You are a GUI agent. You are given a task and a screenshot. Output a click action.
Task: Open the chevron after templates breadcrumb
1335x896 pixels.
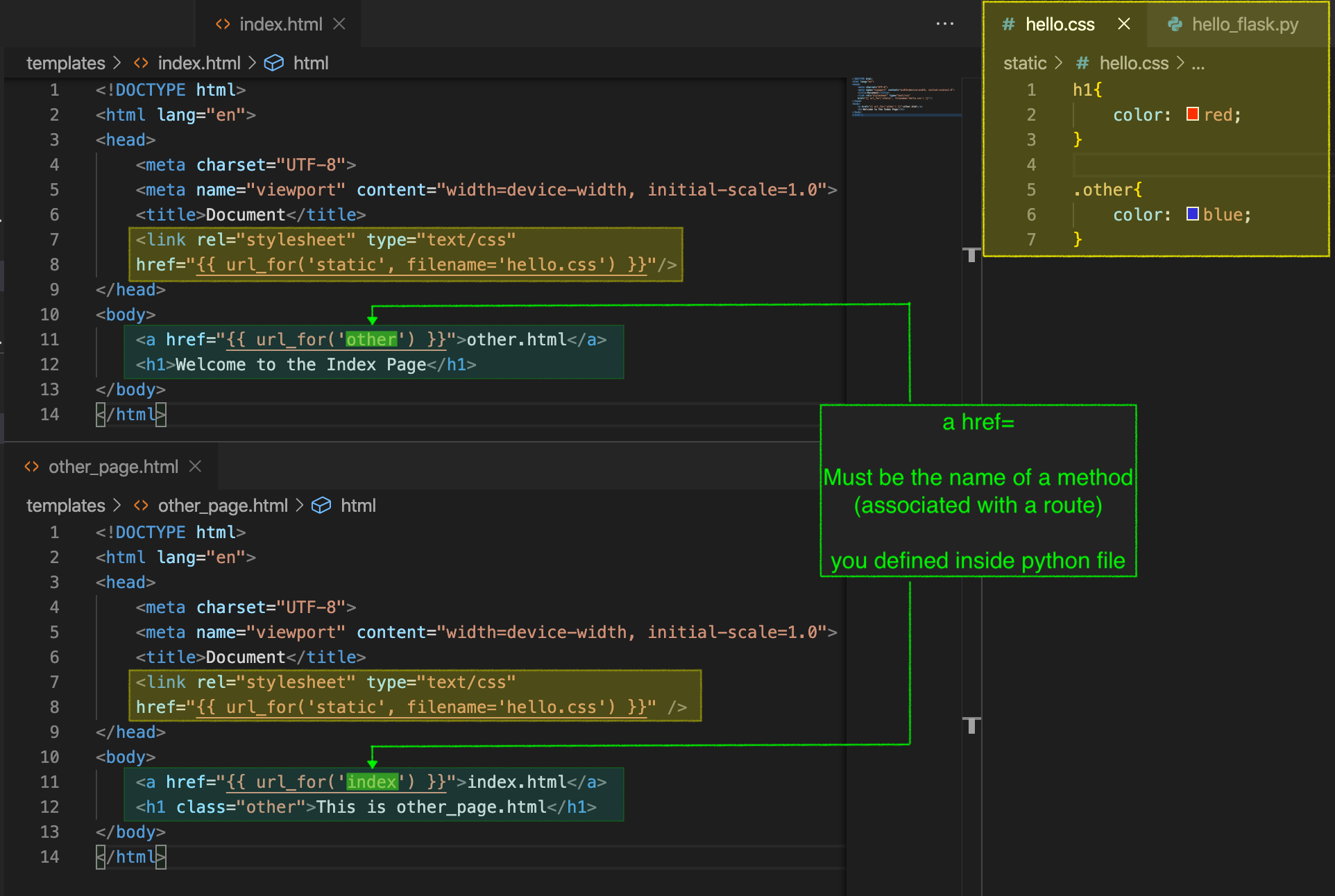click(x=115, y=62)
